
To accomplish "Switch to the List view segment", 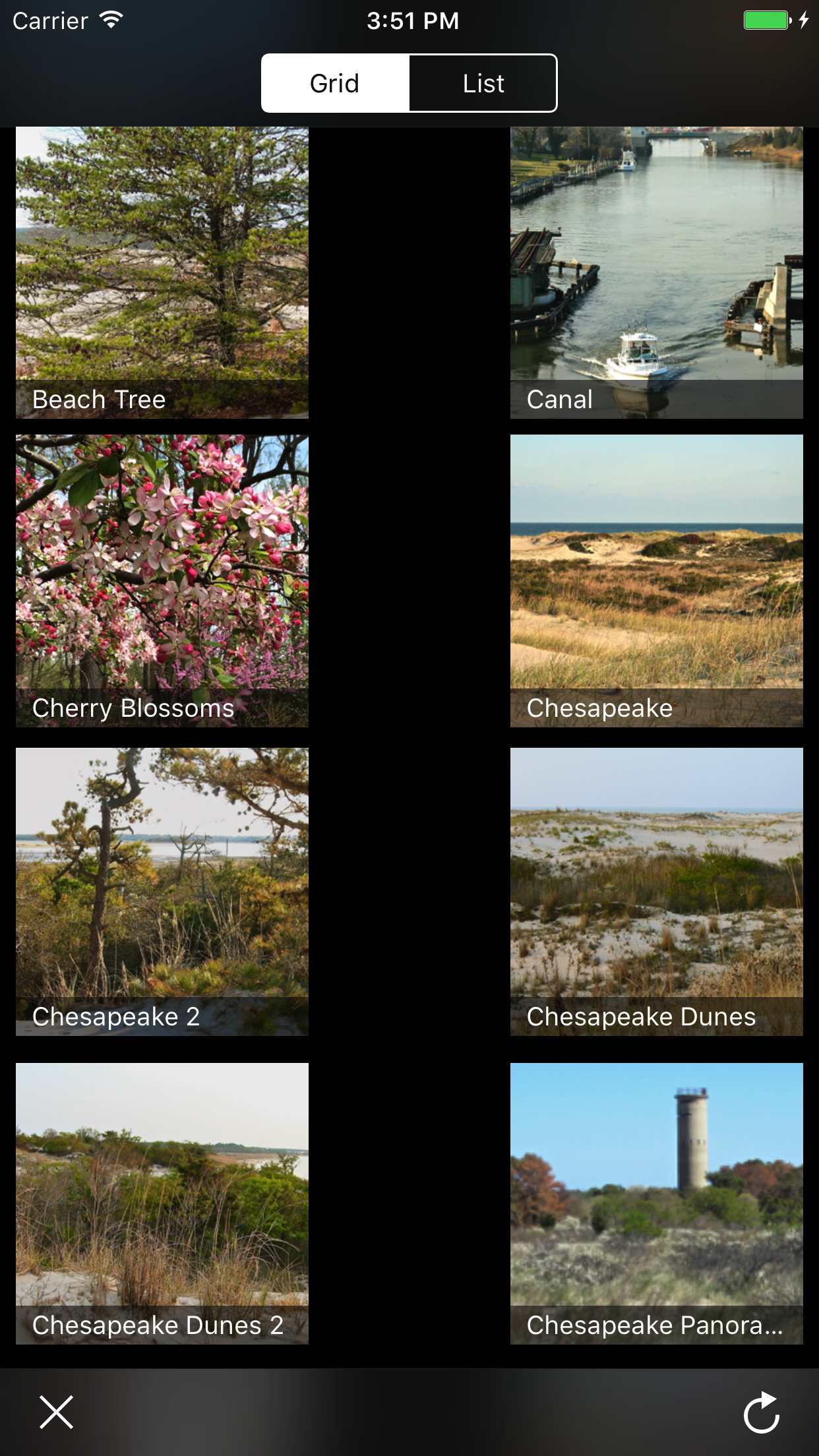I will tap(483, 83).
